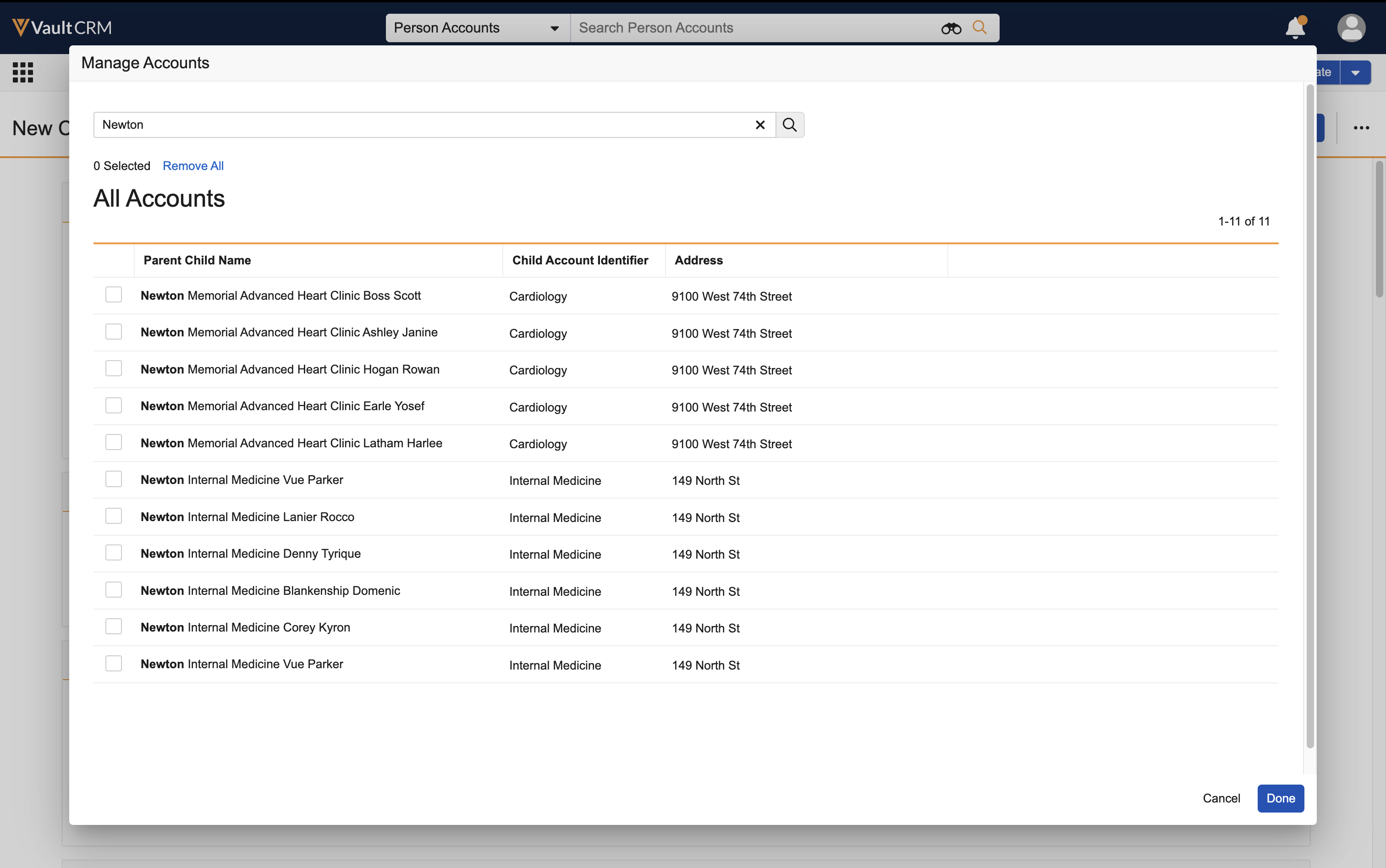Click the Remove All link

click(193, 166)
